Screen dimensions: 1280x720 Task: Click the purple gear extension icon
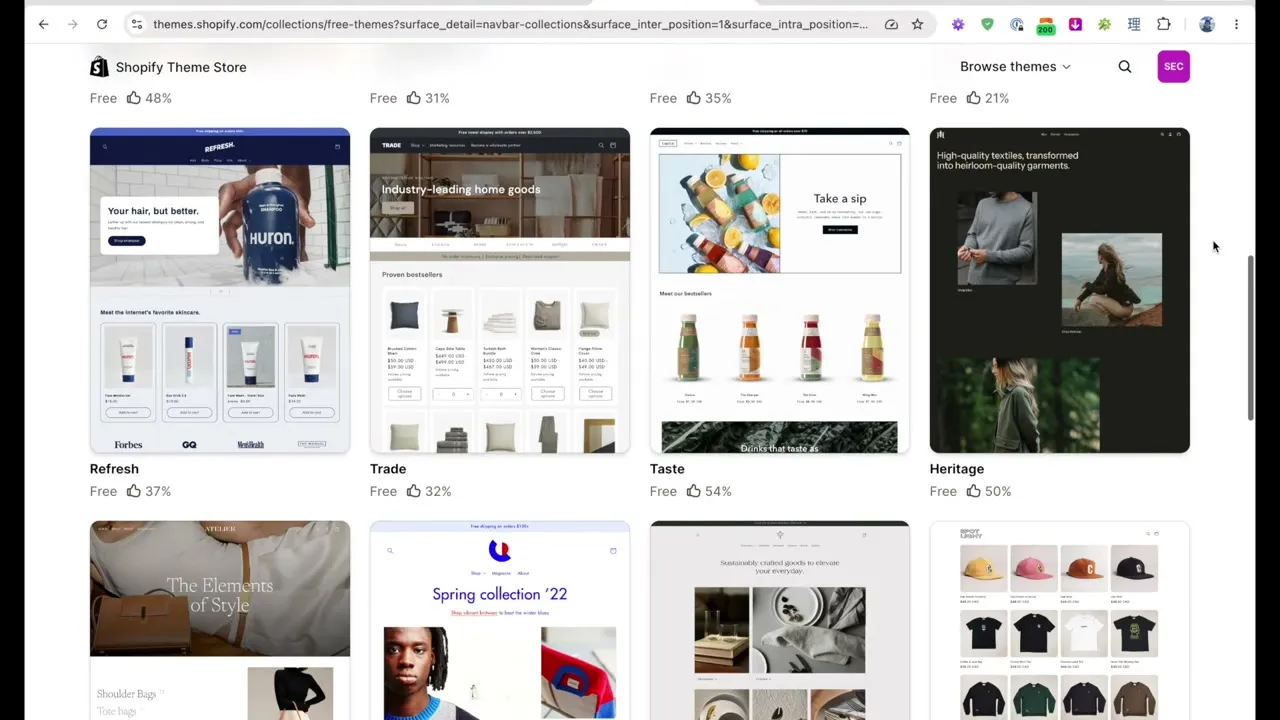[x=958, y=24]
